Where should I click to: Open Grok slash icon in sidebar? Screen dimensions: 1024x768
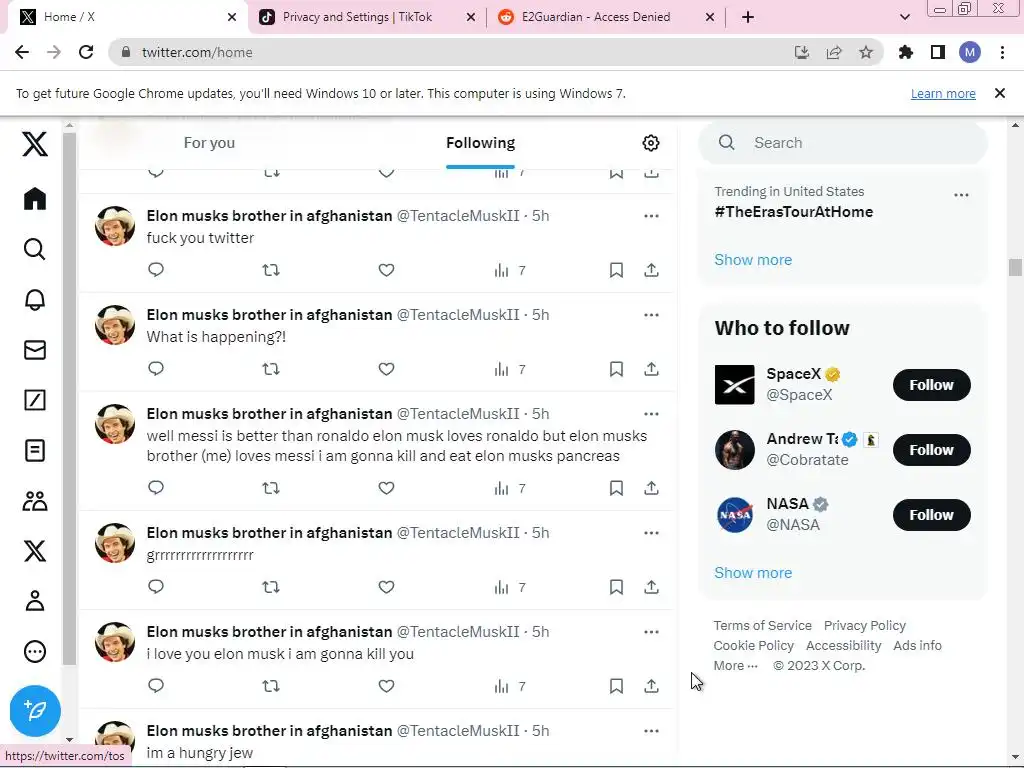tap(35, 400)
